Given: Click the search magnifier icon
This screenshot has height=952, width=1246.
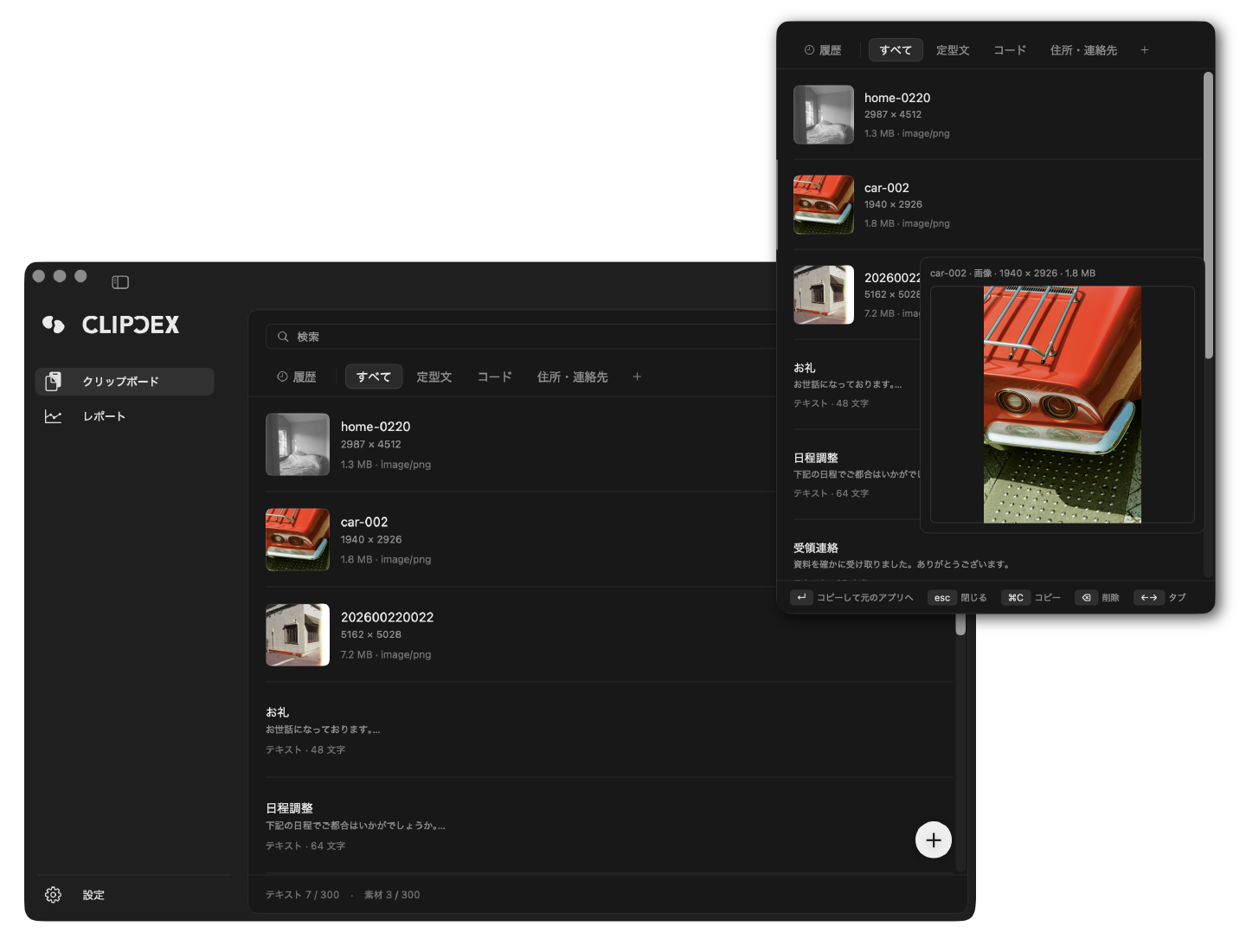Looking at the screenshot, I should pyautogui.click(x=283, y=337).
